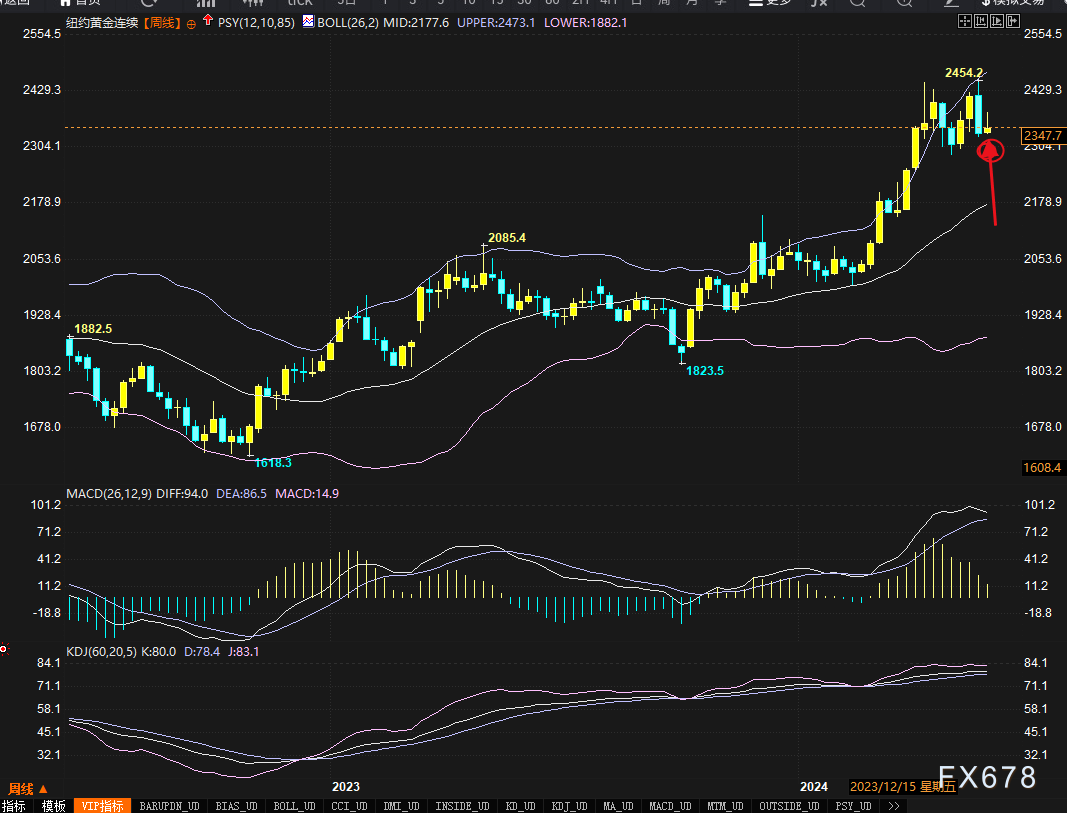This screenshot has height=813, width=1067.
Task: Expand more indicator tabs with >> button
Action: pyautogui.click(x=893, y=806)
